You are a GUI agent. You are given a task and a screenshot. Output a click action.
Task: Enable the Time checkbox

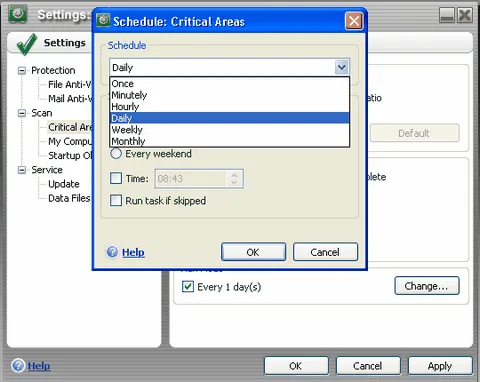pyautogui.click(x=116, y=178)
